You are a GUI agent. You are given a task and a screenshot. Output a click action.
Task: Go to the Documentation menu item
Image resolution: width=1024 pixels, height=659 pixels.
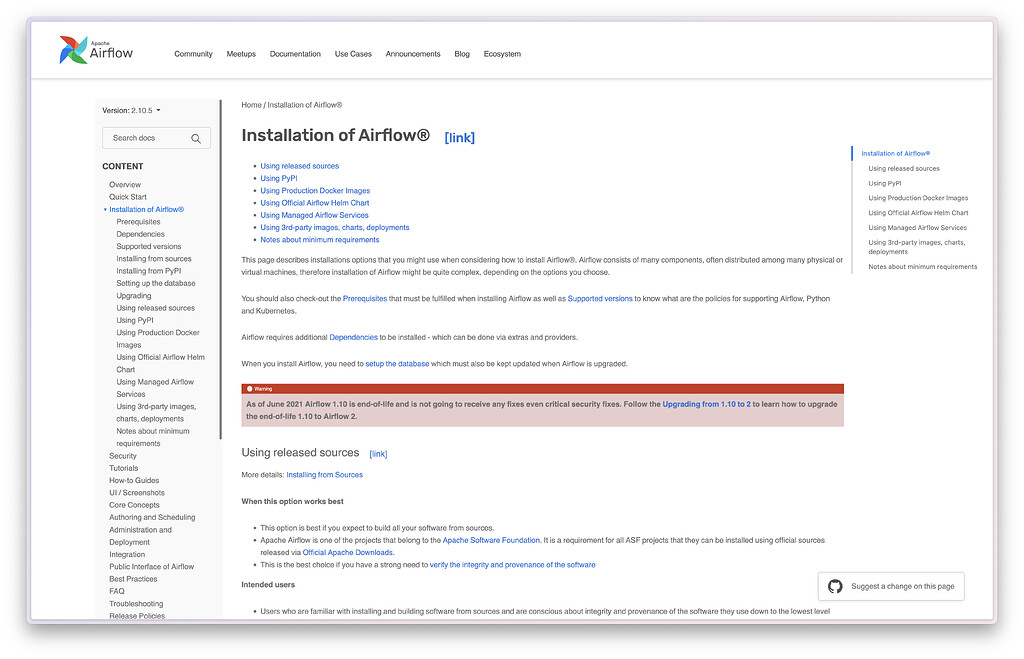tap(295, 54)
